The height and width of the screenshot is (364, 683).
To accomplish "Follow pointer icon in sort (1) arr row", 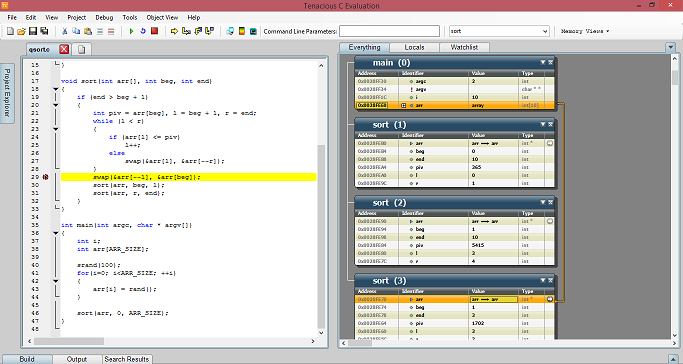I will 550,143.
